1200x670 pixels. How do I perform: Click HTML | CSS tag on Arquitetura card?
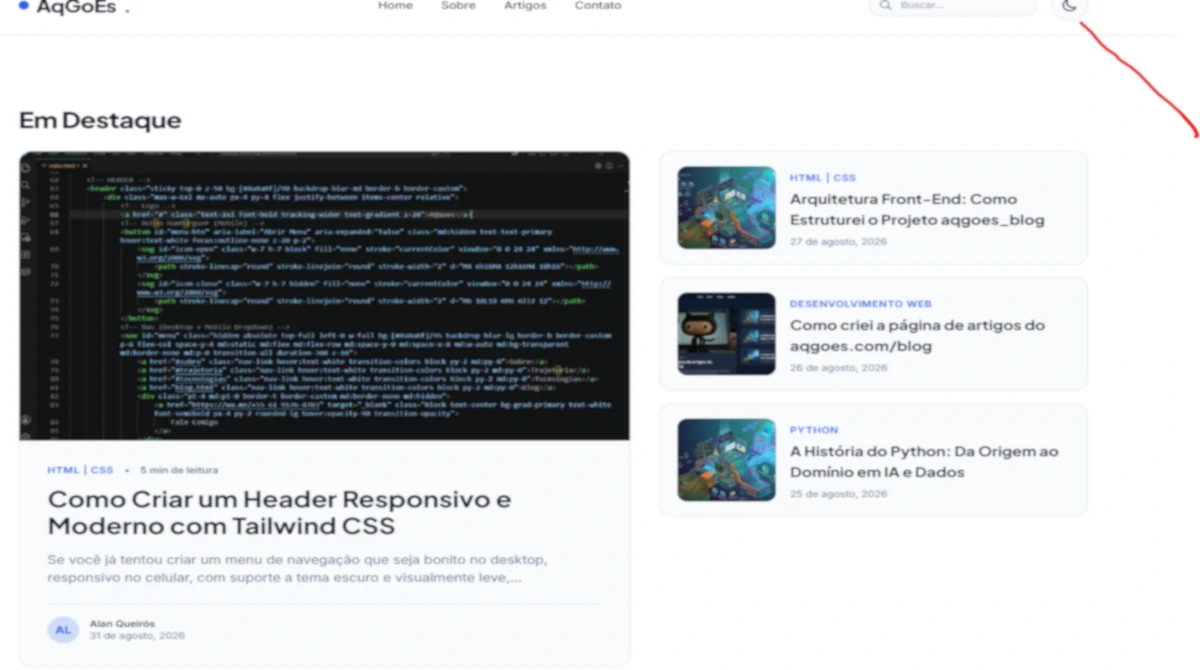(x=823, y=178)
